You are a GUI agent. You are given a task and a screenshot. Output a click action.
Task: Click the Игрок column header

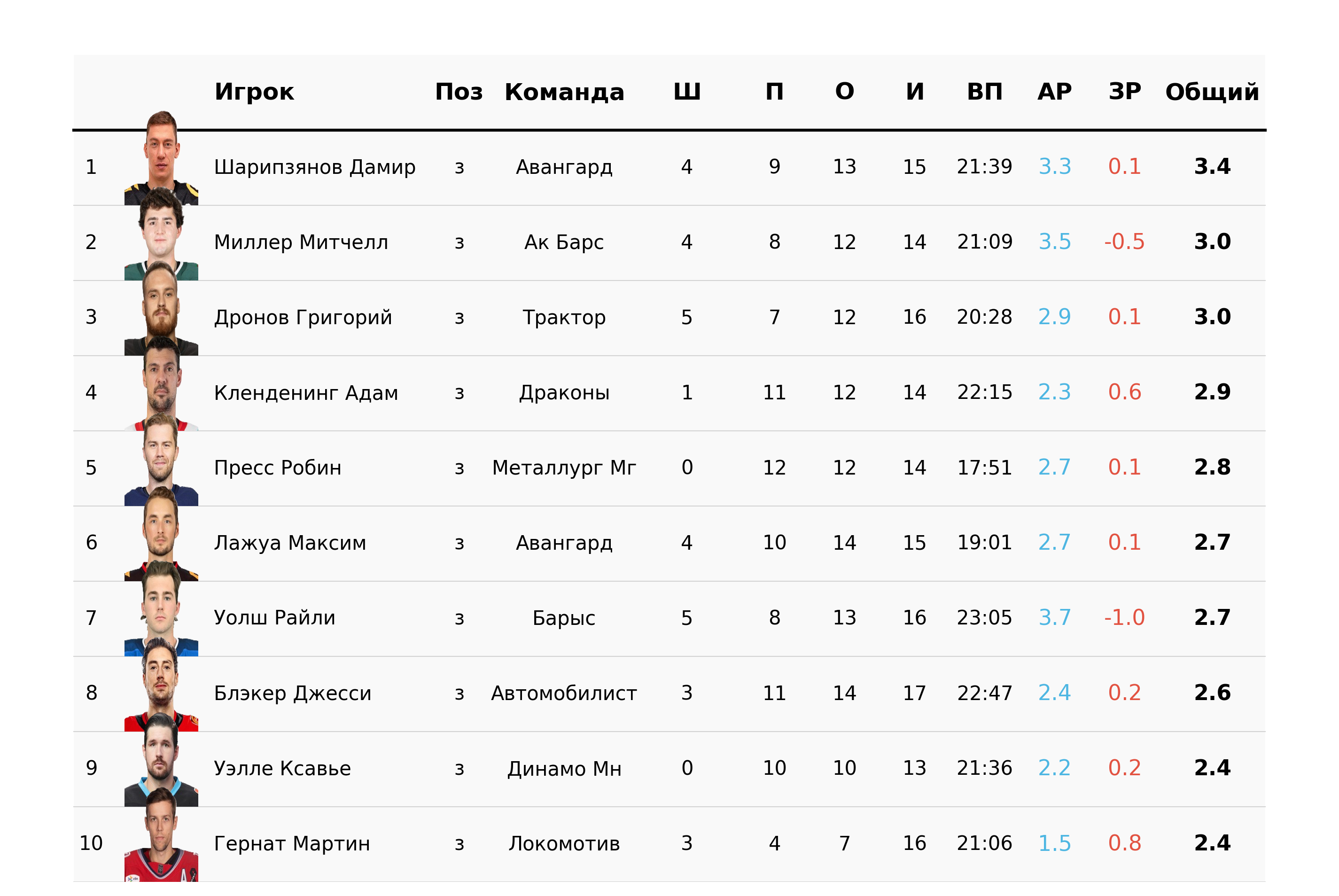(x=254, y=92)
